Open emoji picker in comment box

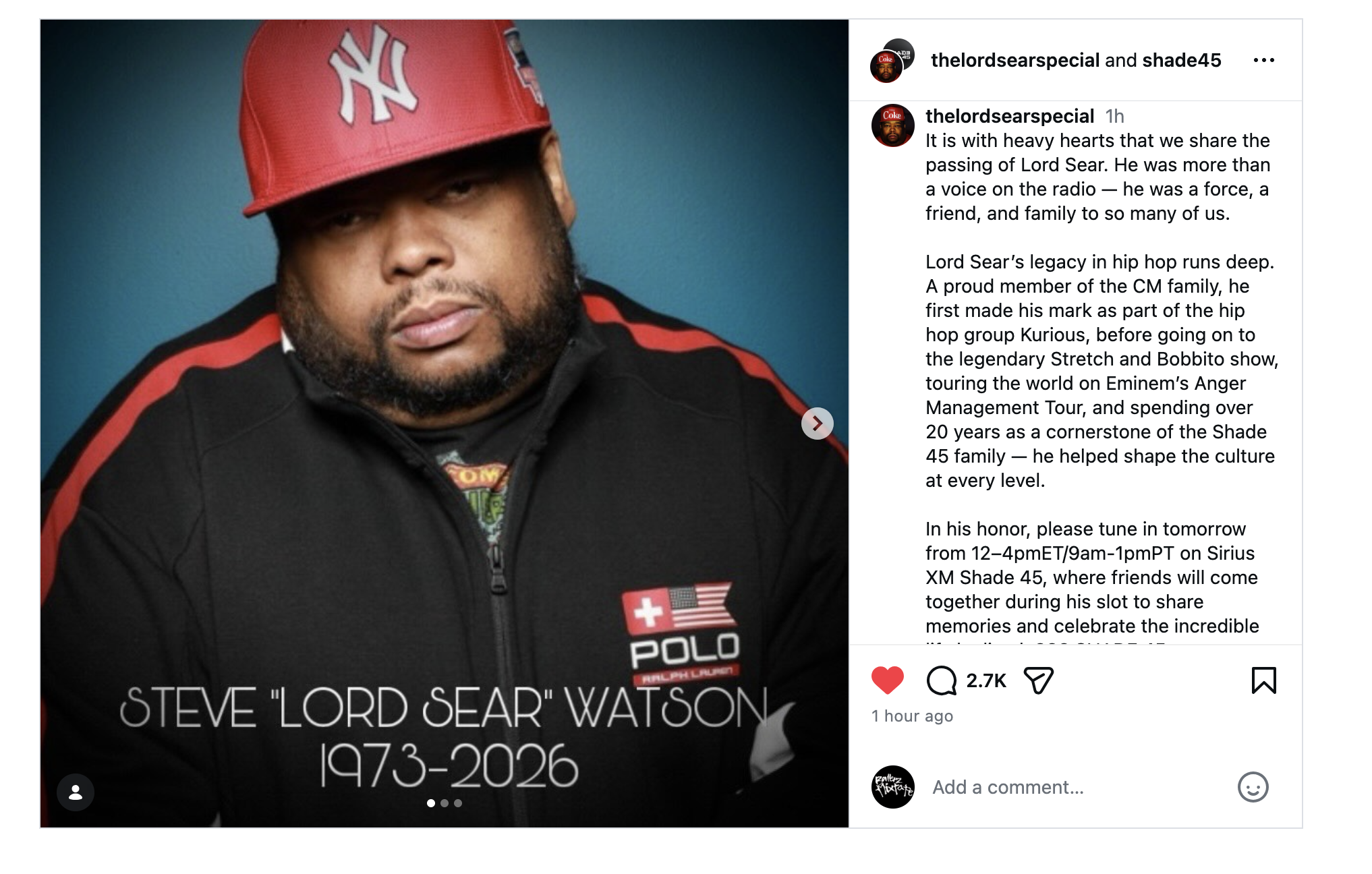pyautogui.click(x=1253, y=787)
